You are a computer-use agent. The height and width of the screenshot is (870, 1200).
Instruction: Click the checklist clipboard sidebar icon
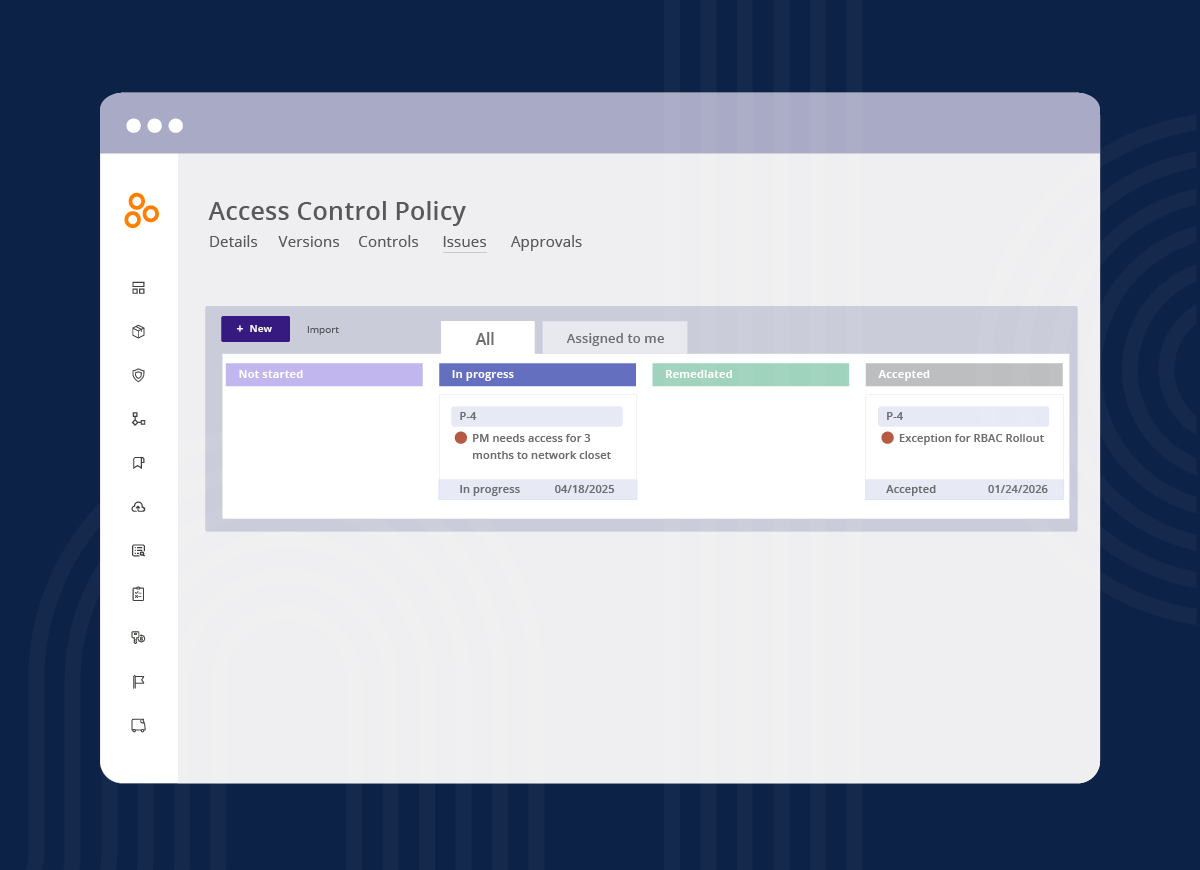pos(139,594)
